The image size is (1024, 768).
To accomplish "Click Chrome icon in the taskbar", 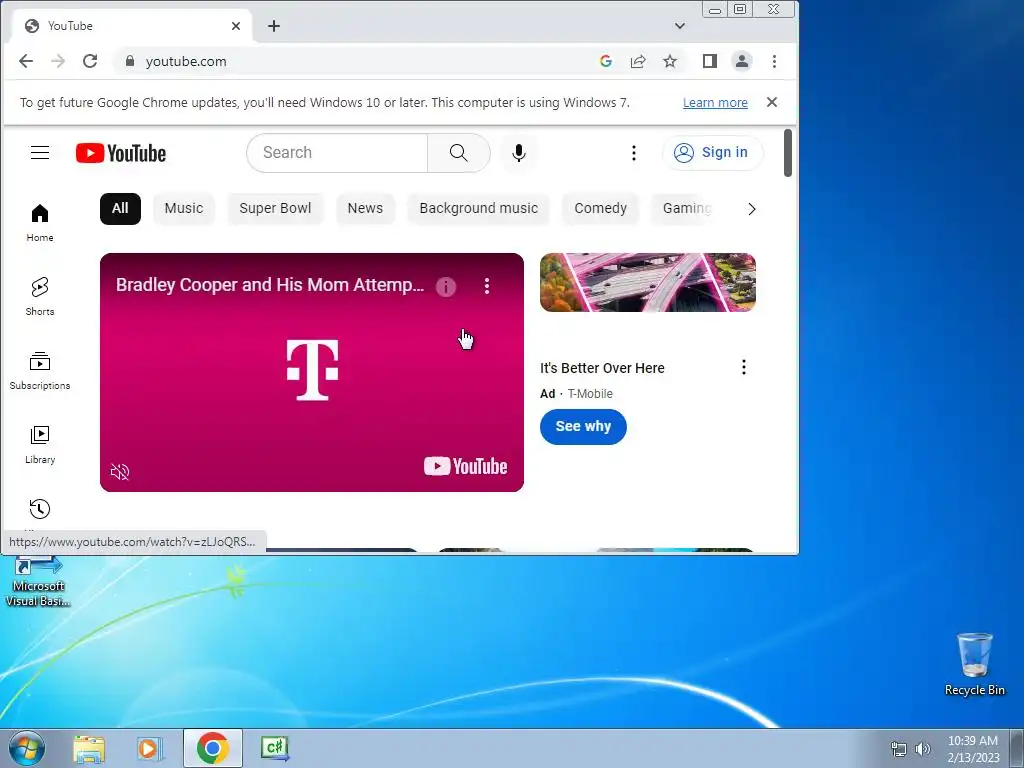I will tap(213, 748).
